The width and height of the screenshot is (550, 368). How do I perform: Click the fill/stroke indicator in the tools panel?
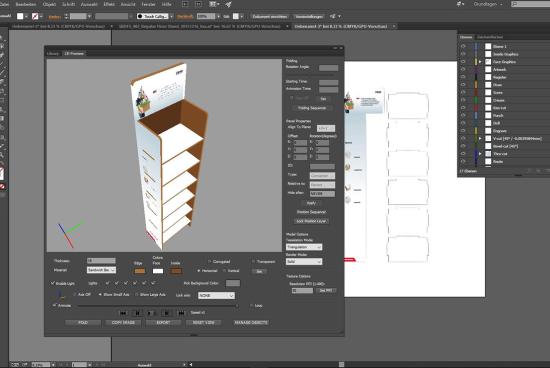pos(2,174)
